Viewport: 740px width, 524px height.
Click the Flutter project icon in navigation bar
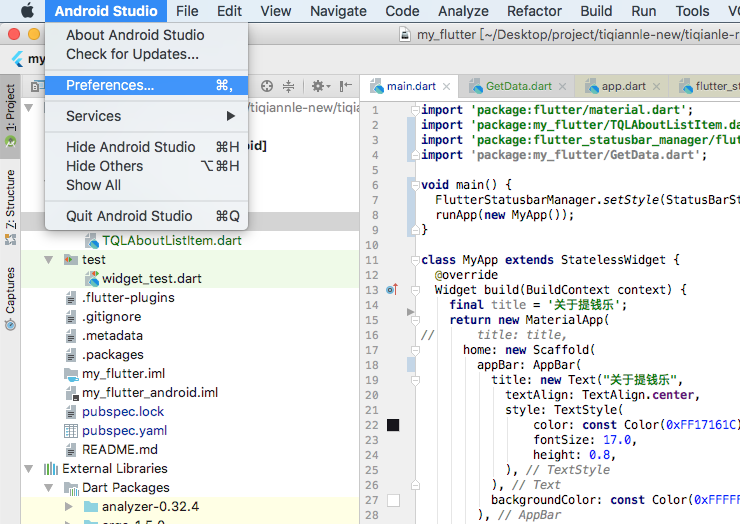pos(17,59)
